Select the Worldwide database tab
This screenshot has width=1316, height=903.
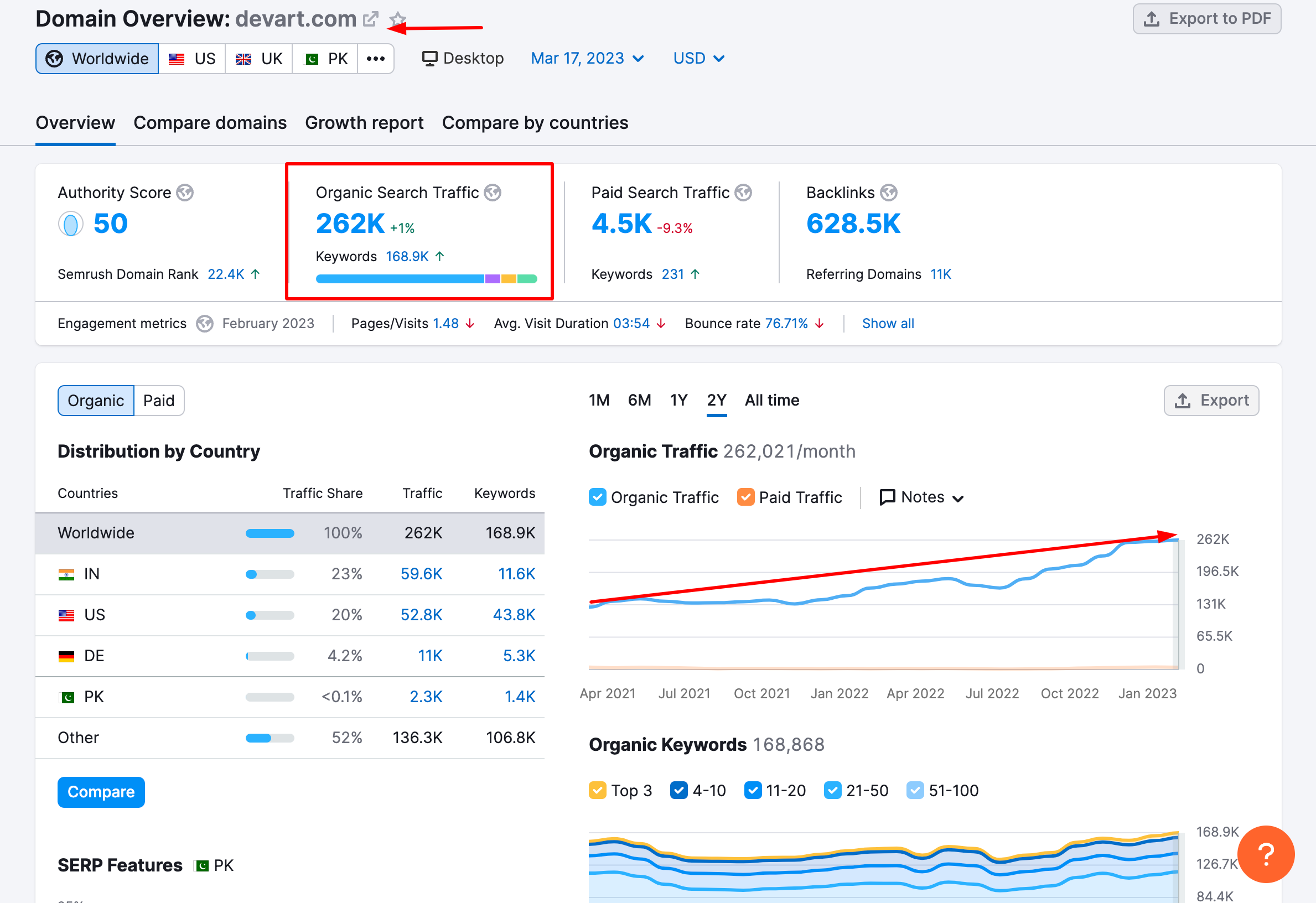97,59
